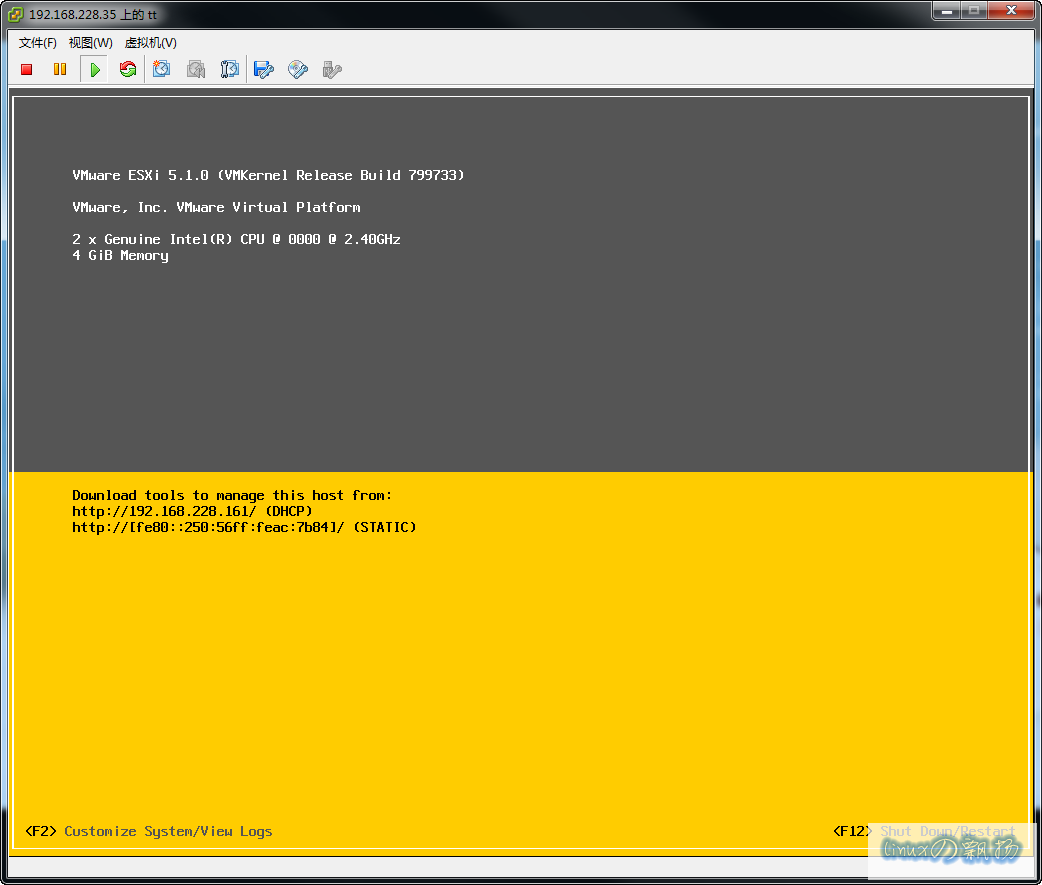Open the 虚拟机(V) menu
The image size is (1042, 885).
[x=150, y=43]
